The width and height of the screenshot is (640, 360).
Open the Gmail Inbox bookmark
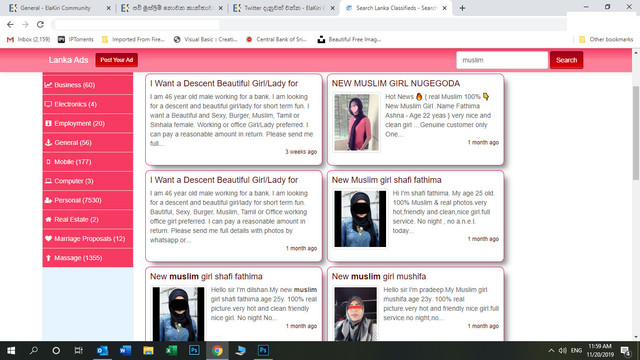(28, 40)
